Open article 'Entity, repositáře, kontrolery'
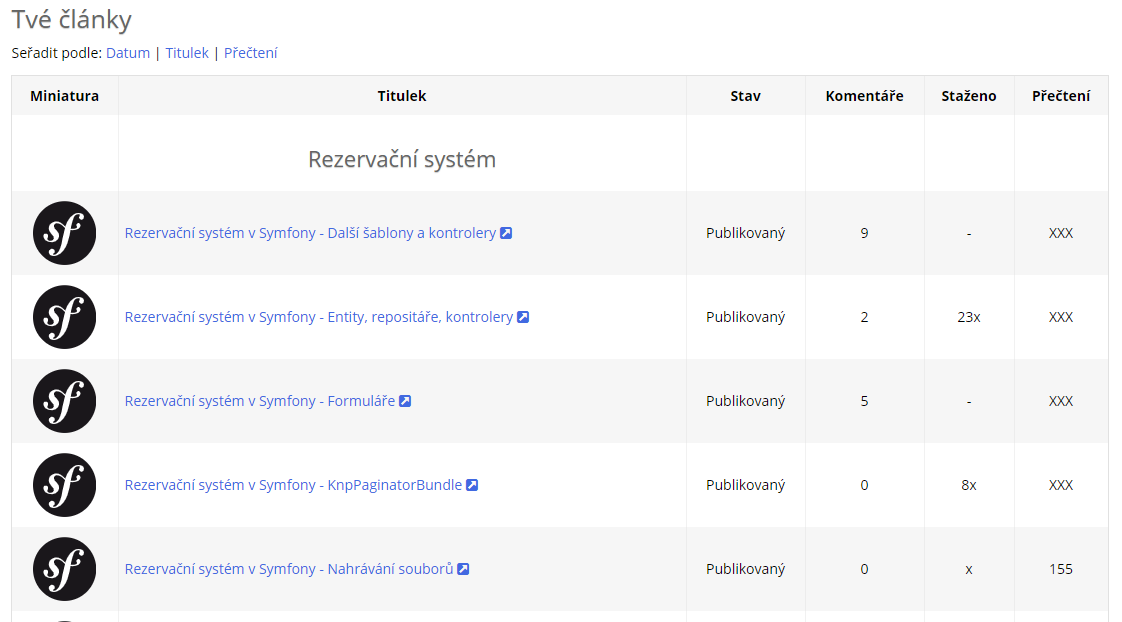The height and width of the screenshot is (622, 1122). point(318,317)
